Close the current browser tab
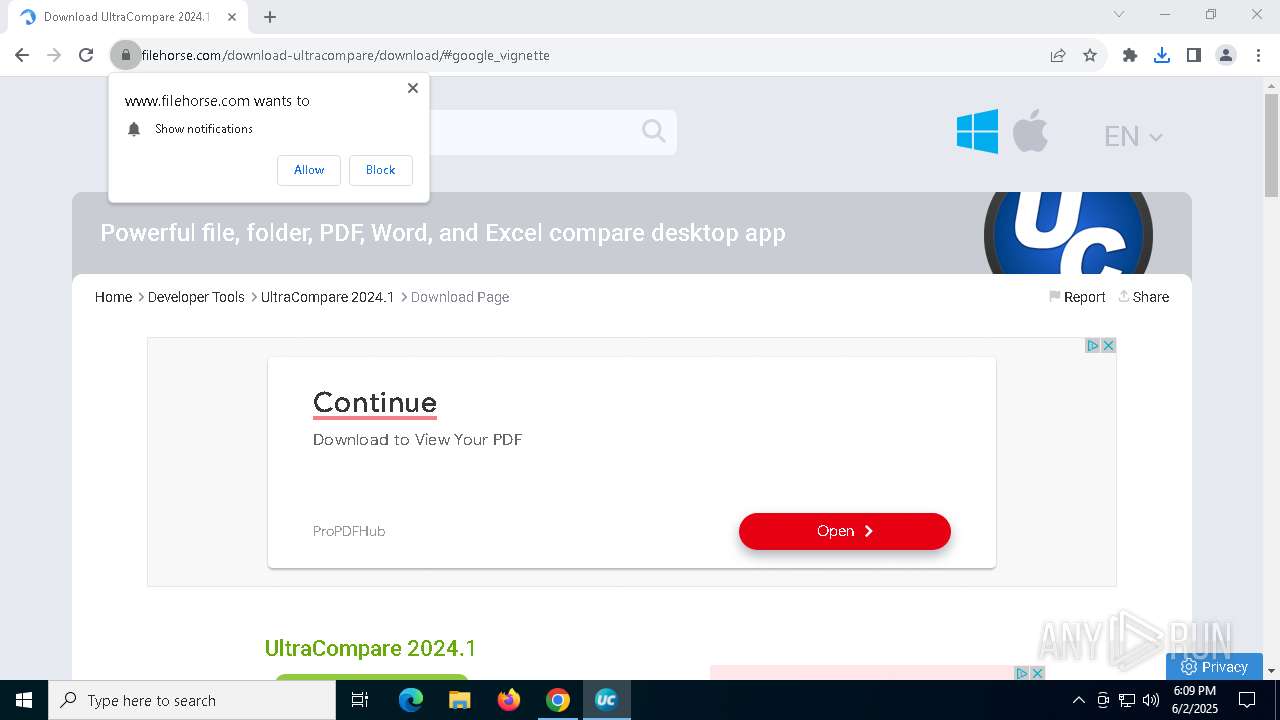 (232, 17)
